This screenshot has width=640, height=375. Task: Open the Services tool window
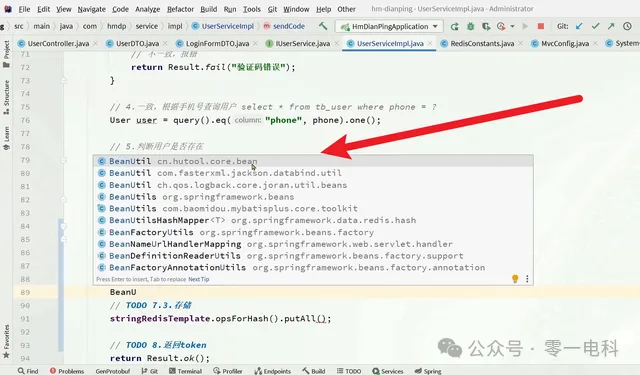[388, 371]
